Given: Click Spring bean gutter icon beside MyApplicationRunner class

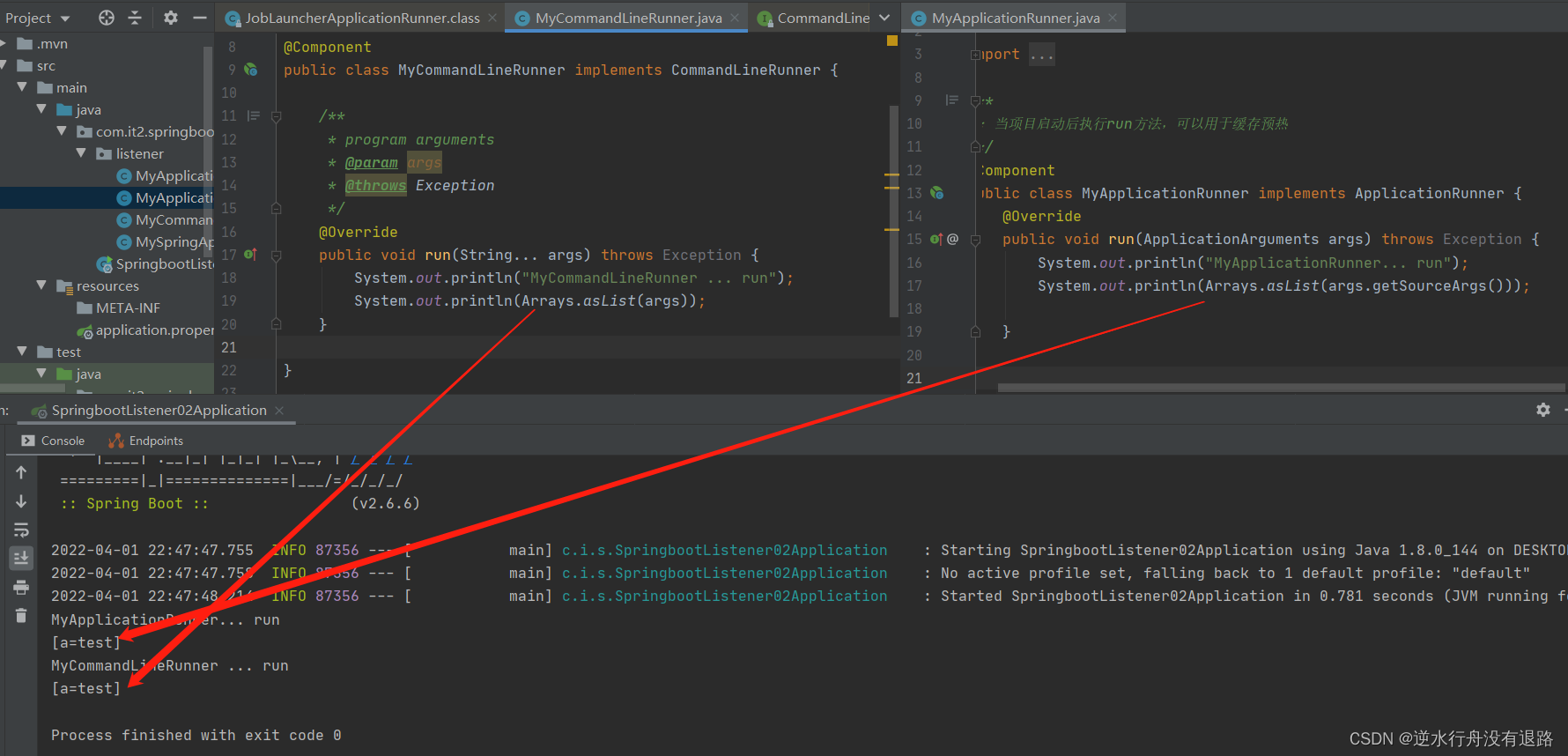Looking at the screenshot, I should (937, 193).
